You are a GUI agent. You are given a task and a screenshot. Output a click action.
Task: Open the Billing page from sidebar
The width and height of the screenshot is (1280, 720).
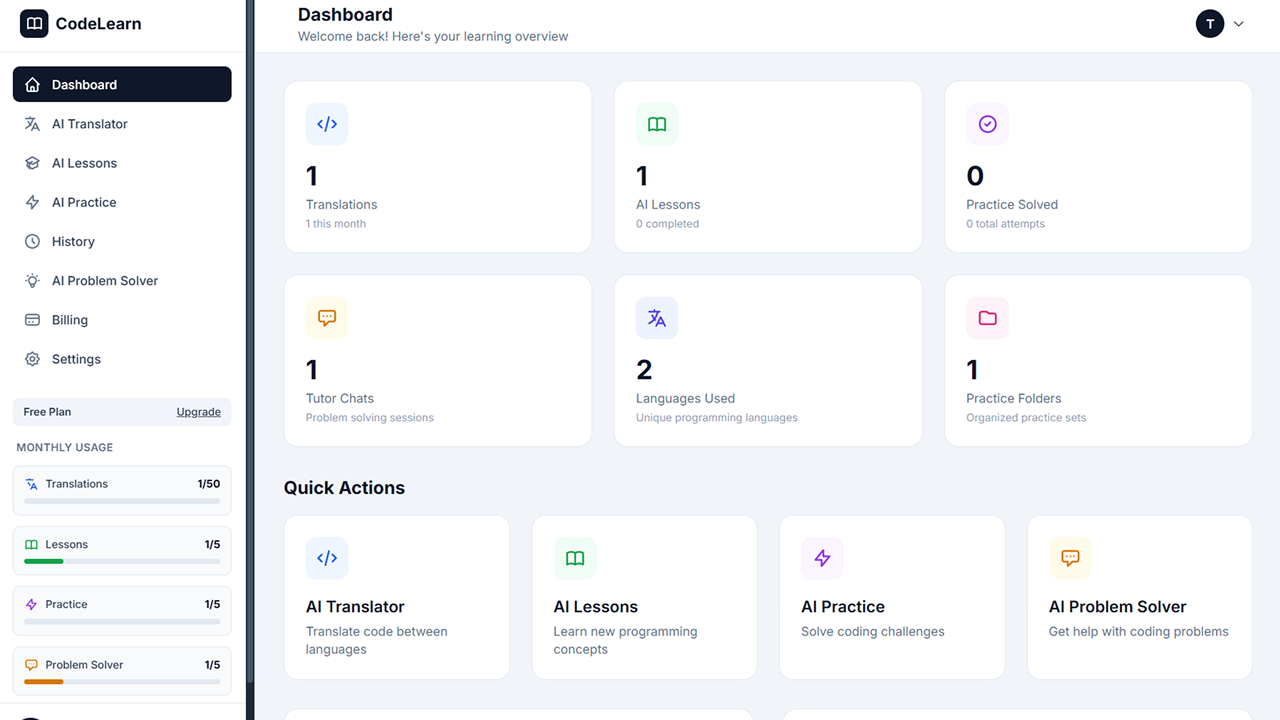pyautogui.click(x=70, y=320)
